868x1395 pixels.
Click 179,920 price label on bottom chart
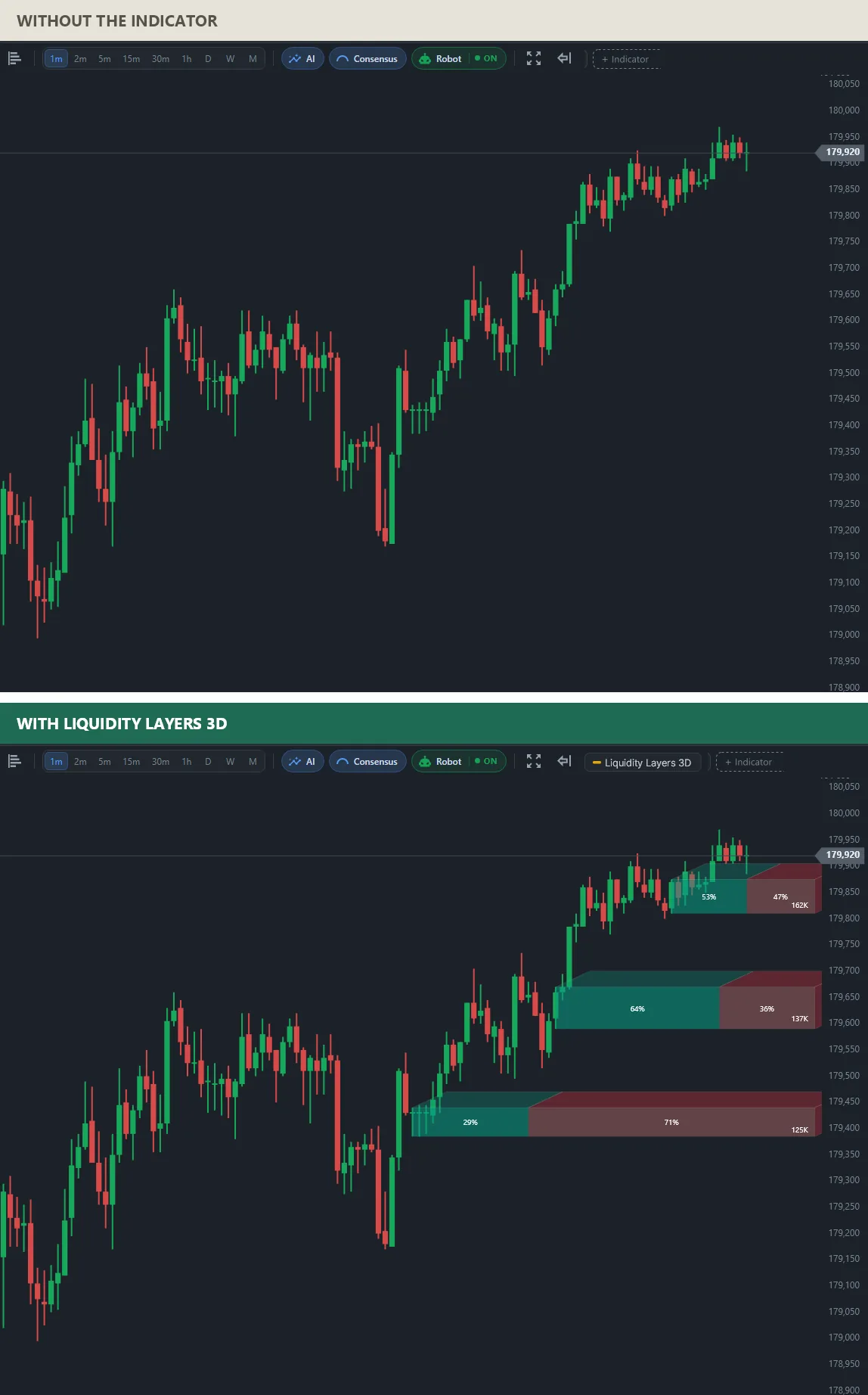tap(841, 855)
